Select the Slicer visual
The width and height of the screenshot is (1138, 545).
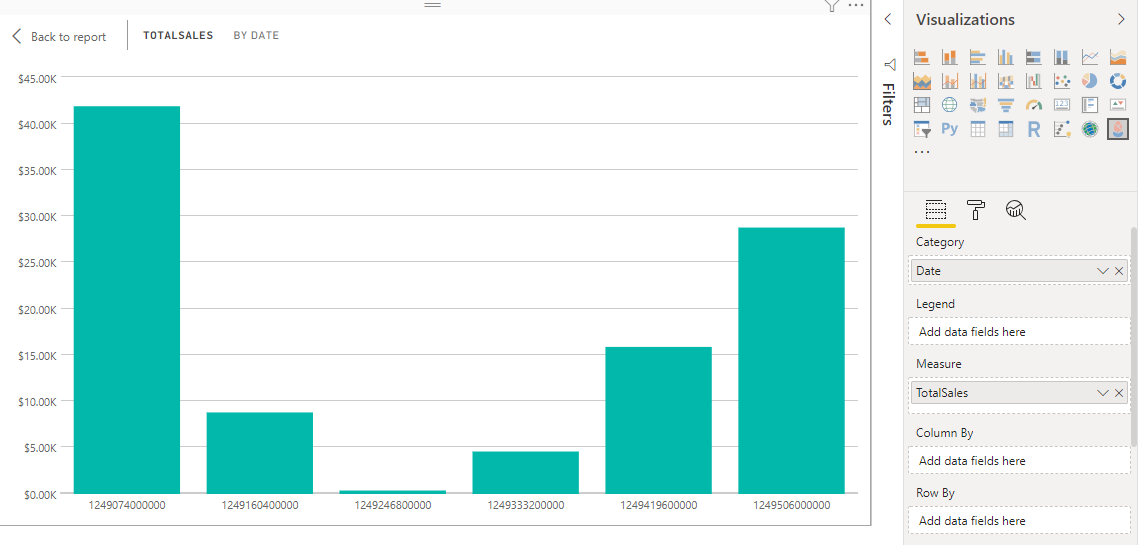point(922,130)
